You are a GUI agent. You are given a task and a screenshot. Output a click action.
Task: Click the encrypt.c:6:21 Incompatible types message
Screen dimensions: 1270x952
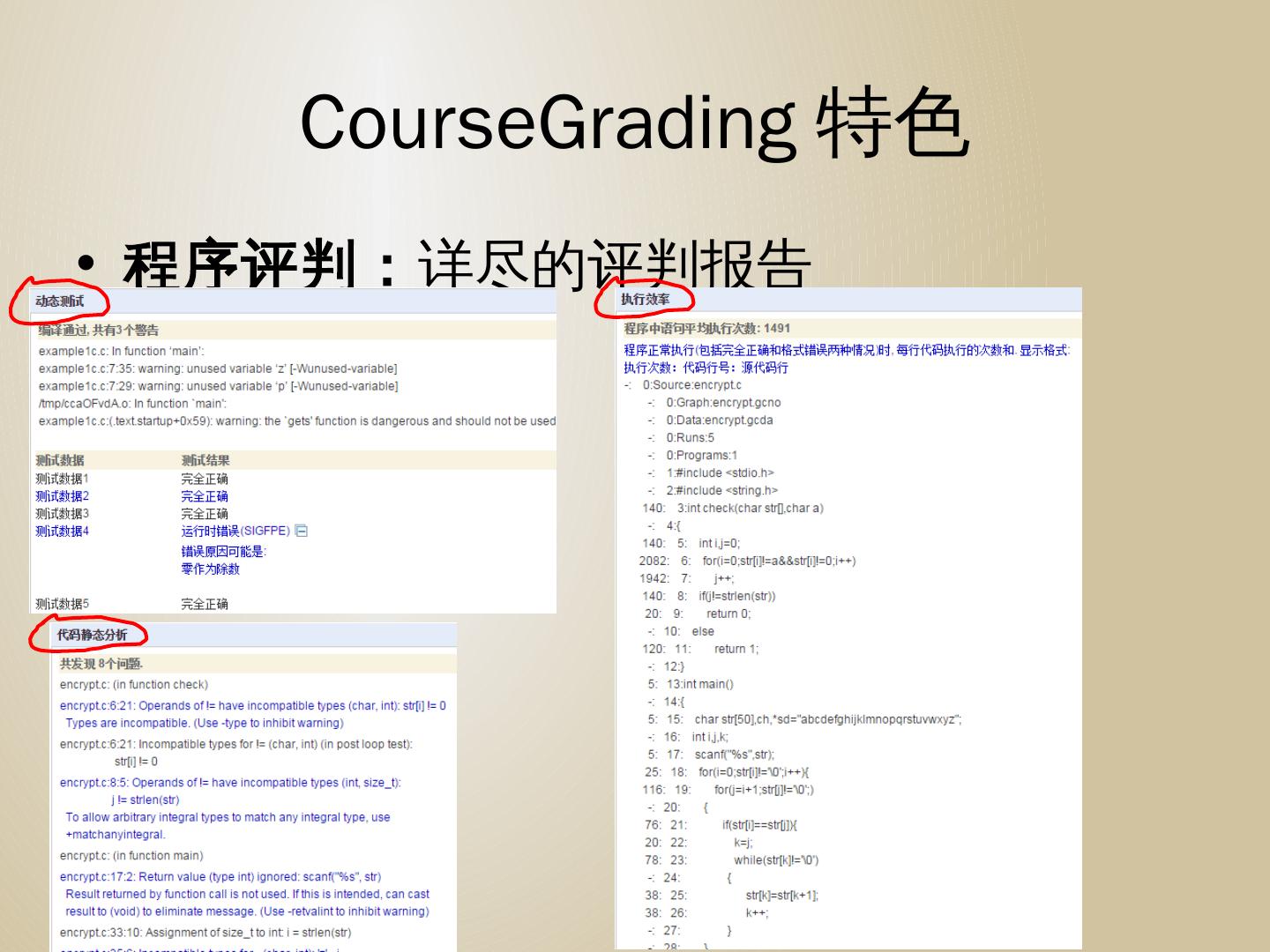pyautogui.click(x=236, y=744)
